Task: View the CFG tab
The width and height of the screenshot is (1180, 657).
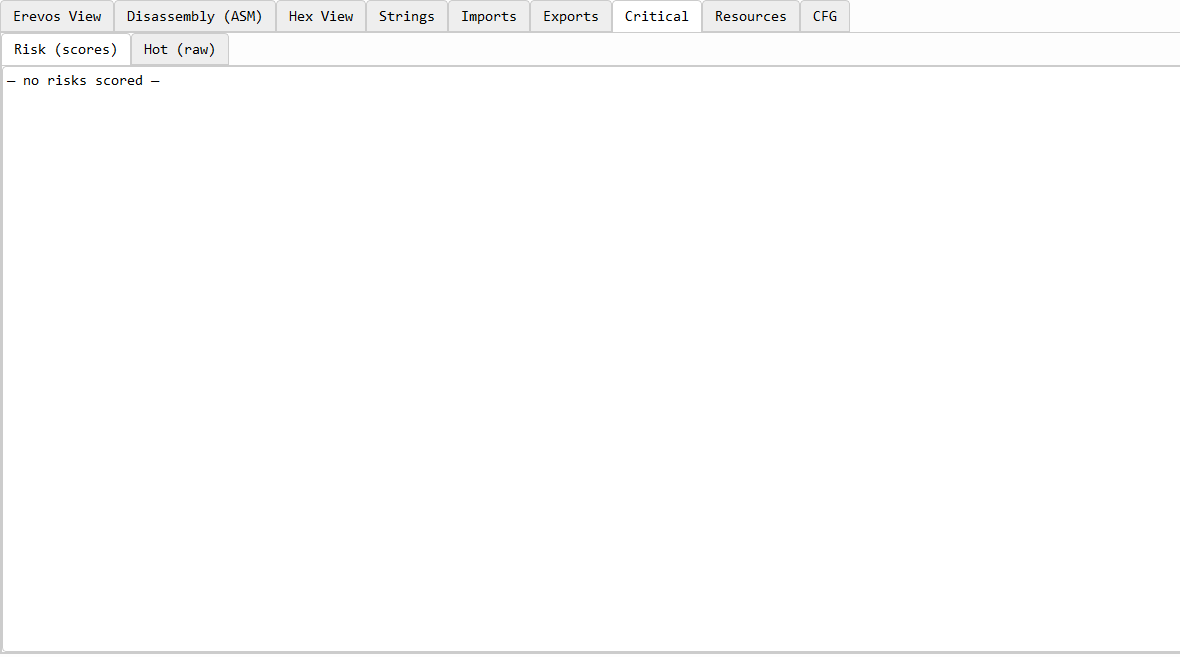Action: click(x=825, y=17)
